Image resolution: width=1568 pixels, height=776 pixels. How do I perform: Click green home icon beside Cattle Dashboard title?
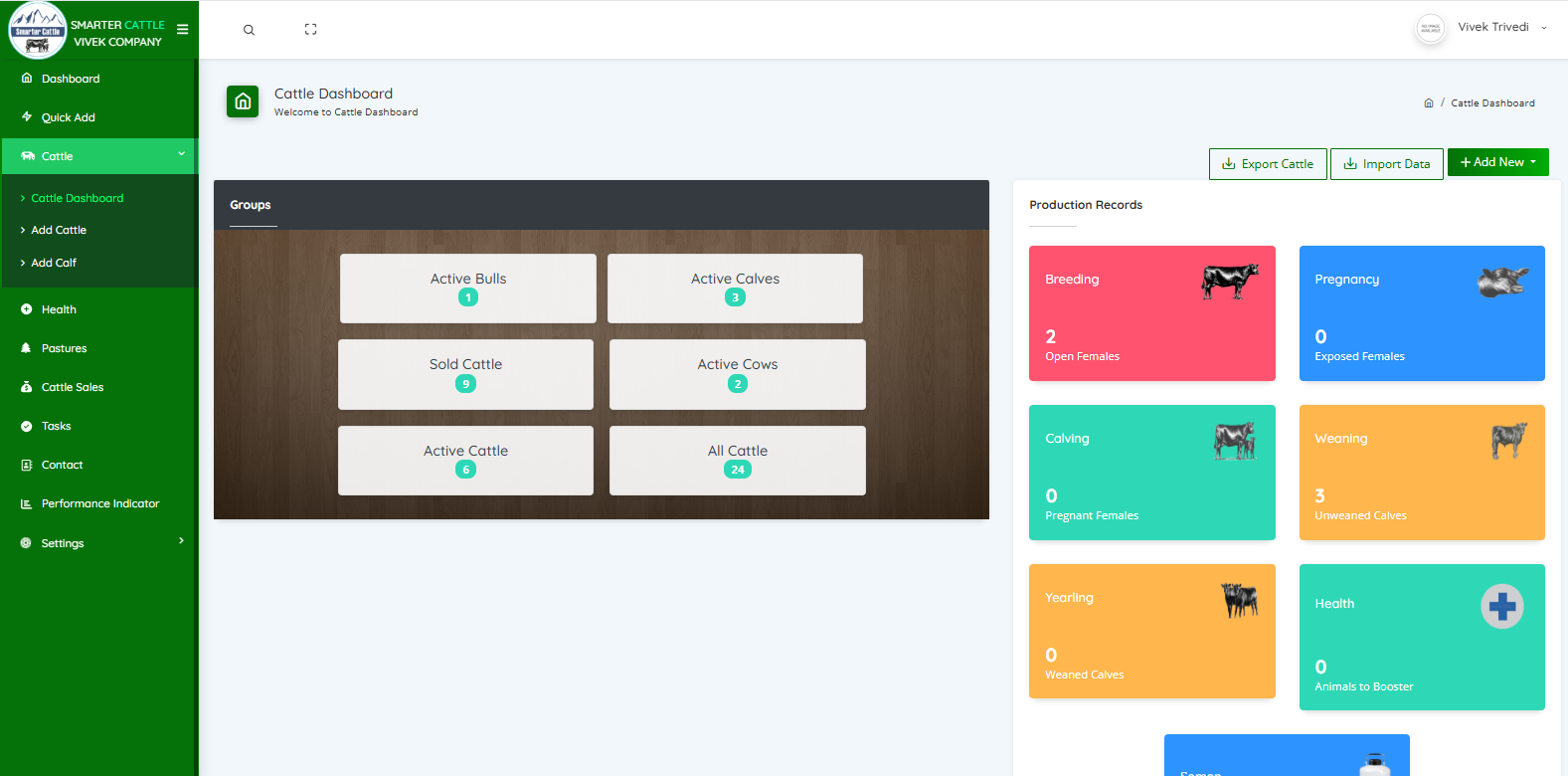[243, 101]
